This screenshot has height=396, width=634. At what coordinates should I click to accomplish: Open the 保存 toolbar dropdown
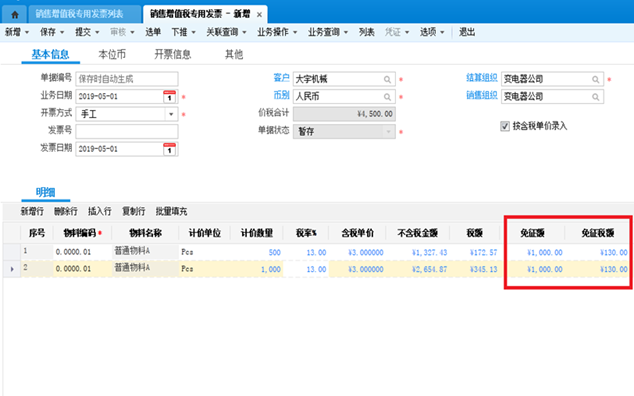point(62,32)
